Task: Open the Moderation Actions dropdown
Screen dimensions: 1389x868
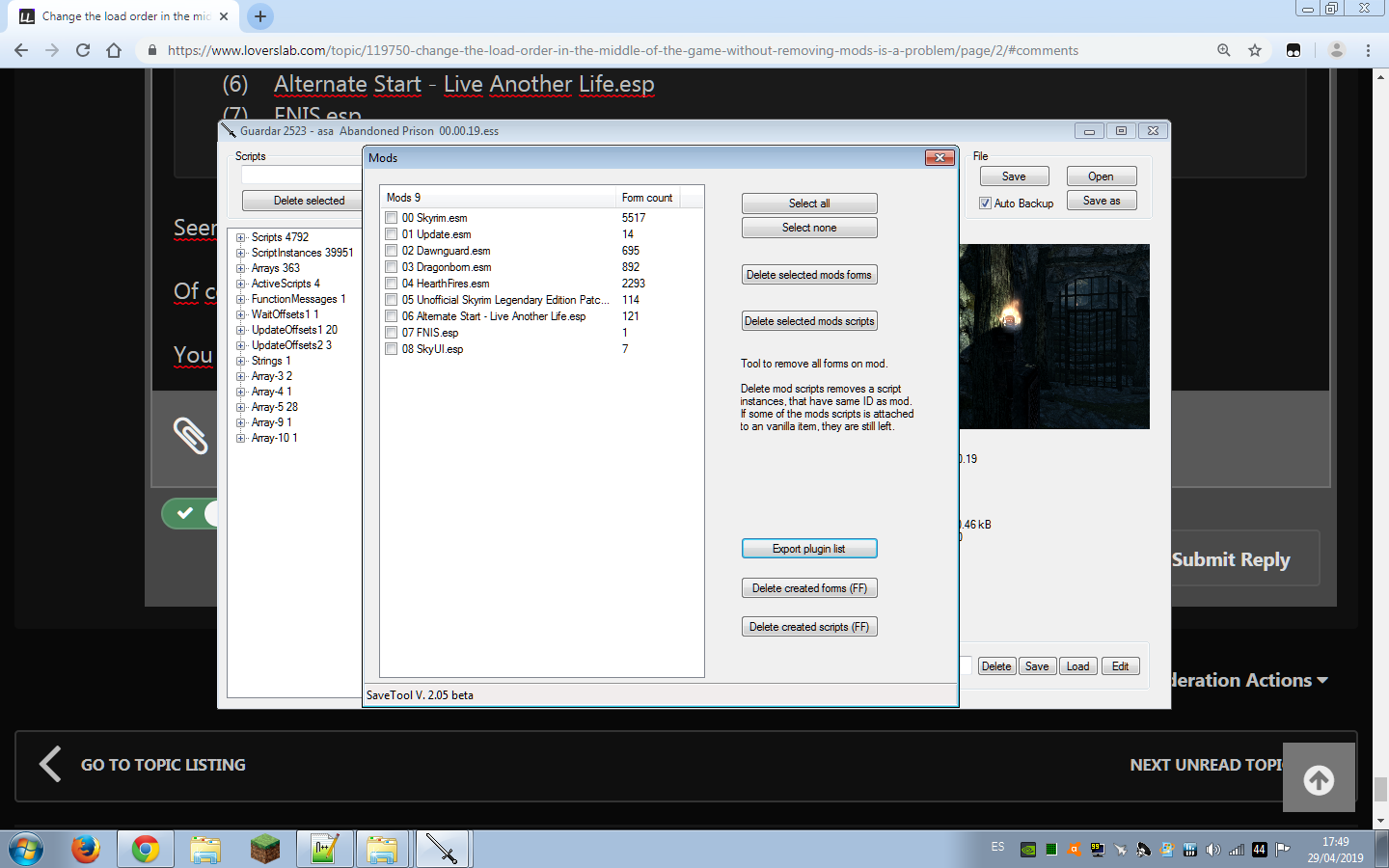Action: [1250, 680]
